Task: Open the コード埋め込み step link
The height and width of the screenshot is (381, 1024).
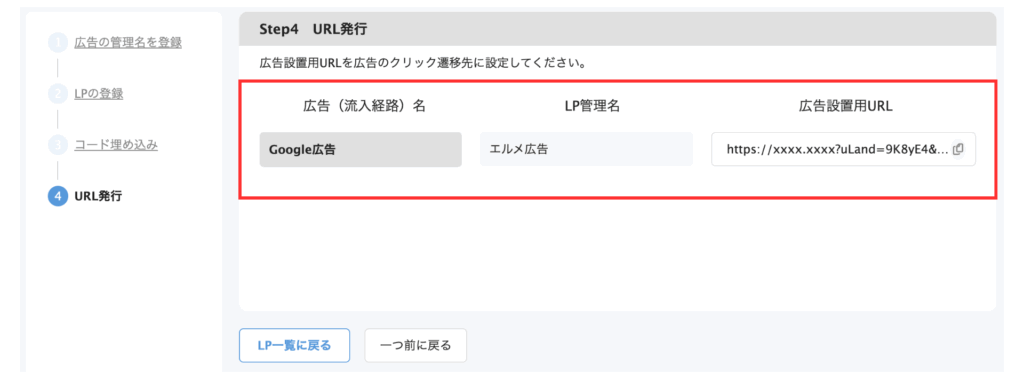Action: (x=116, y=145)
